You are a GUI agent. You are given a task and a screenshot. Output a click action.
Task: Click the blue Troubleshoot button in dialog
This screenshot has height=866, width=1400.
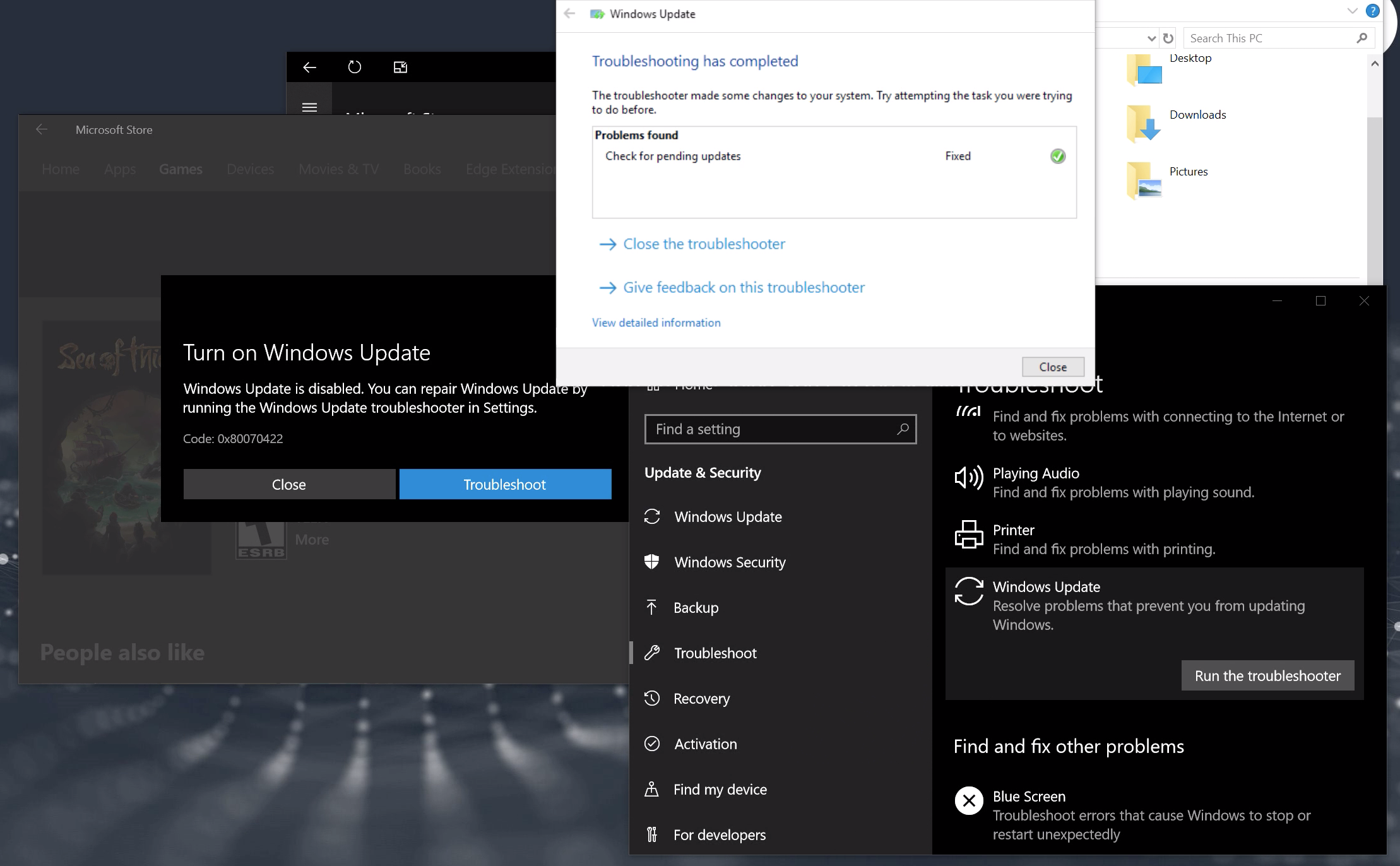click(505, 484)
